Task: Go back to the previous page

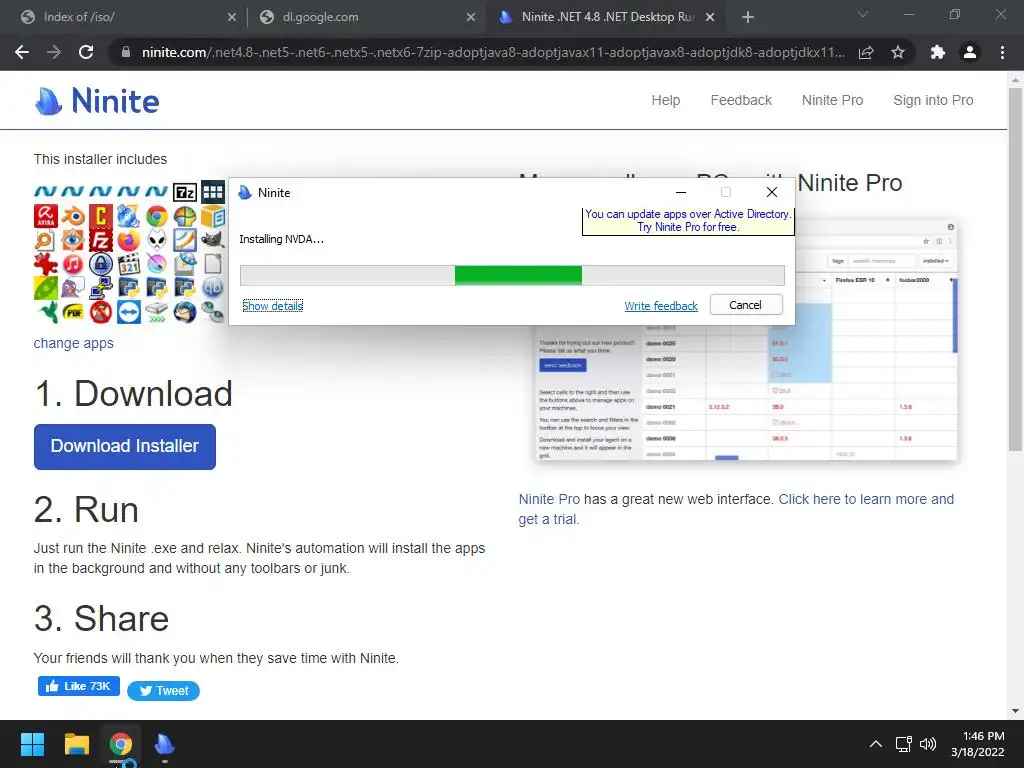Action: tap(22, 52)
